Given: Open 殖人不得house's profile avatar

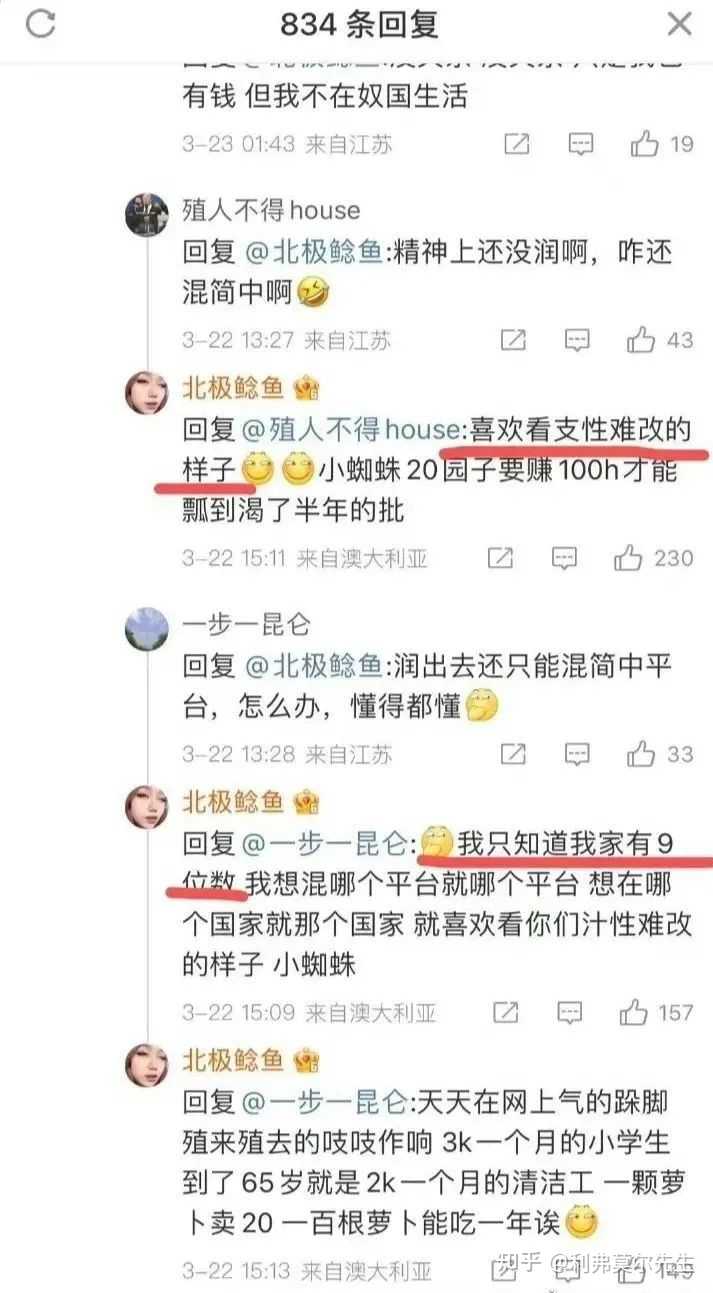Looking at the screenshot, I should pyautogui.click(x=146, y=212).
